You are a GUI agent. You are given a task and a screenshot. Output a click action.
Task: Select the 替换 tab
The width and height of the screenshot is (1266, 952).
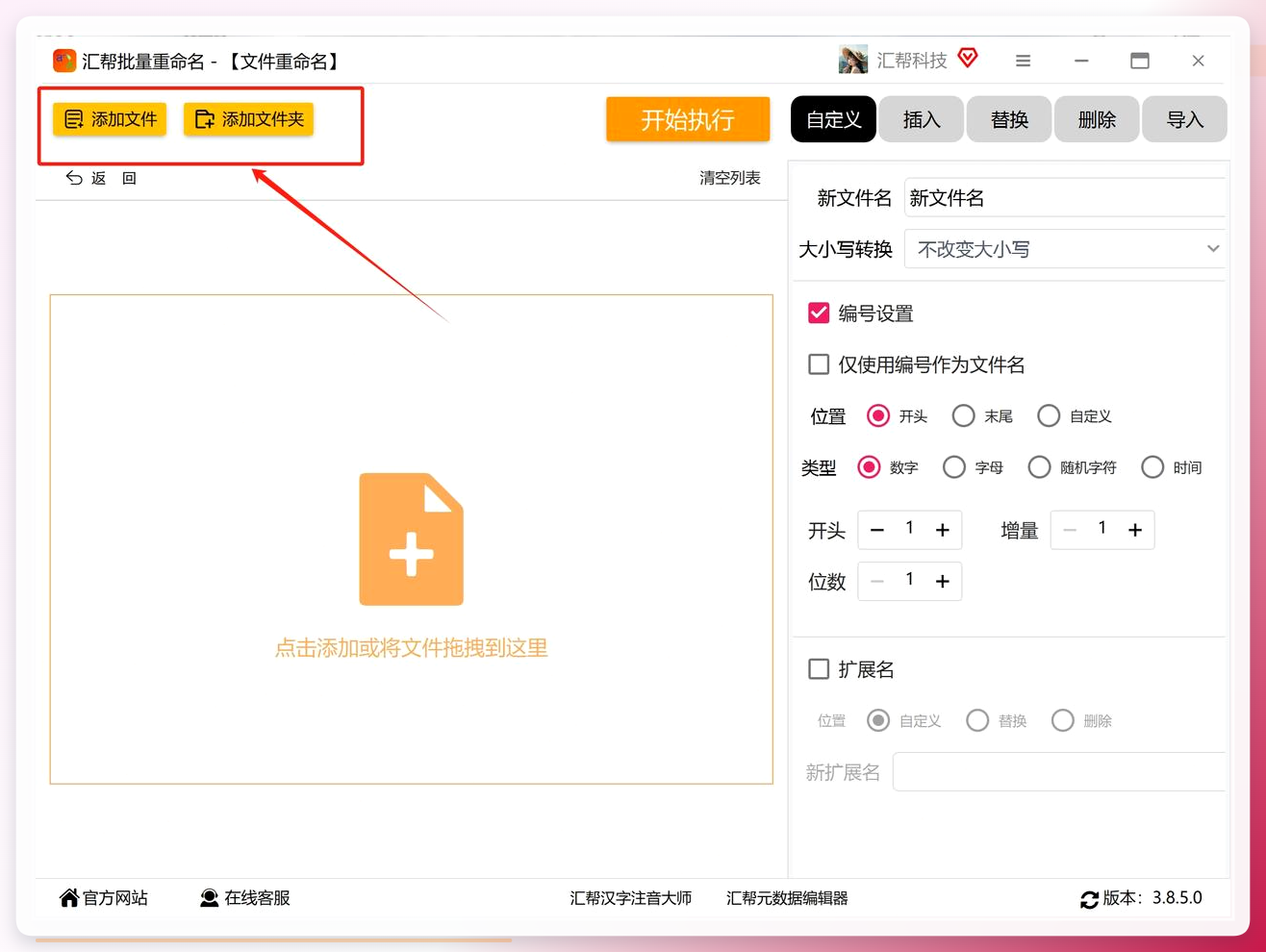(x=1009, y=119)
